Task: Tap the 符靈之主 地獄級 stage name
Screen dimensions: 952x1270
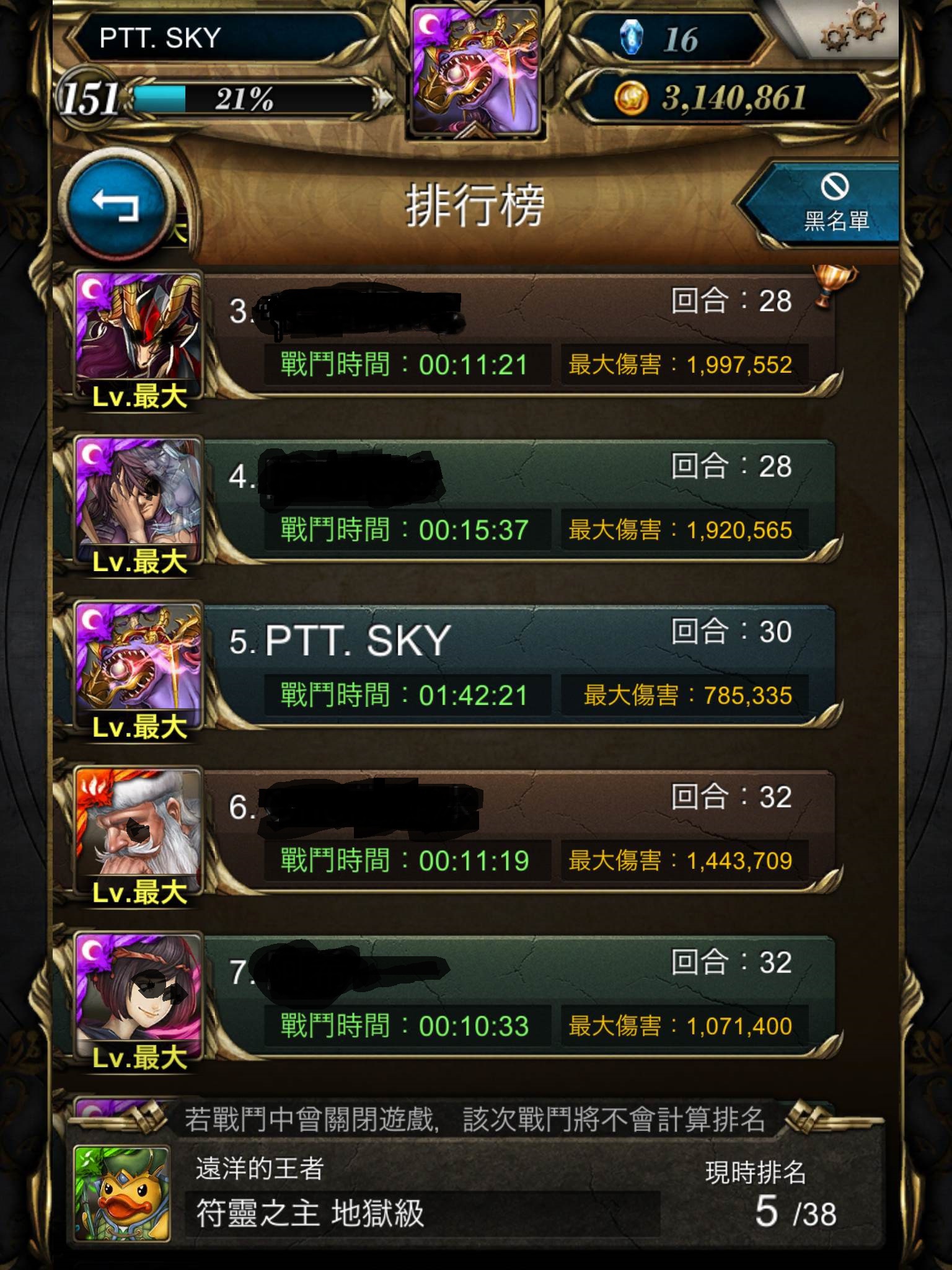Action: [310, 1213]
